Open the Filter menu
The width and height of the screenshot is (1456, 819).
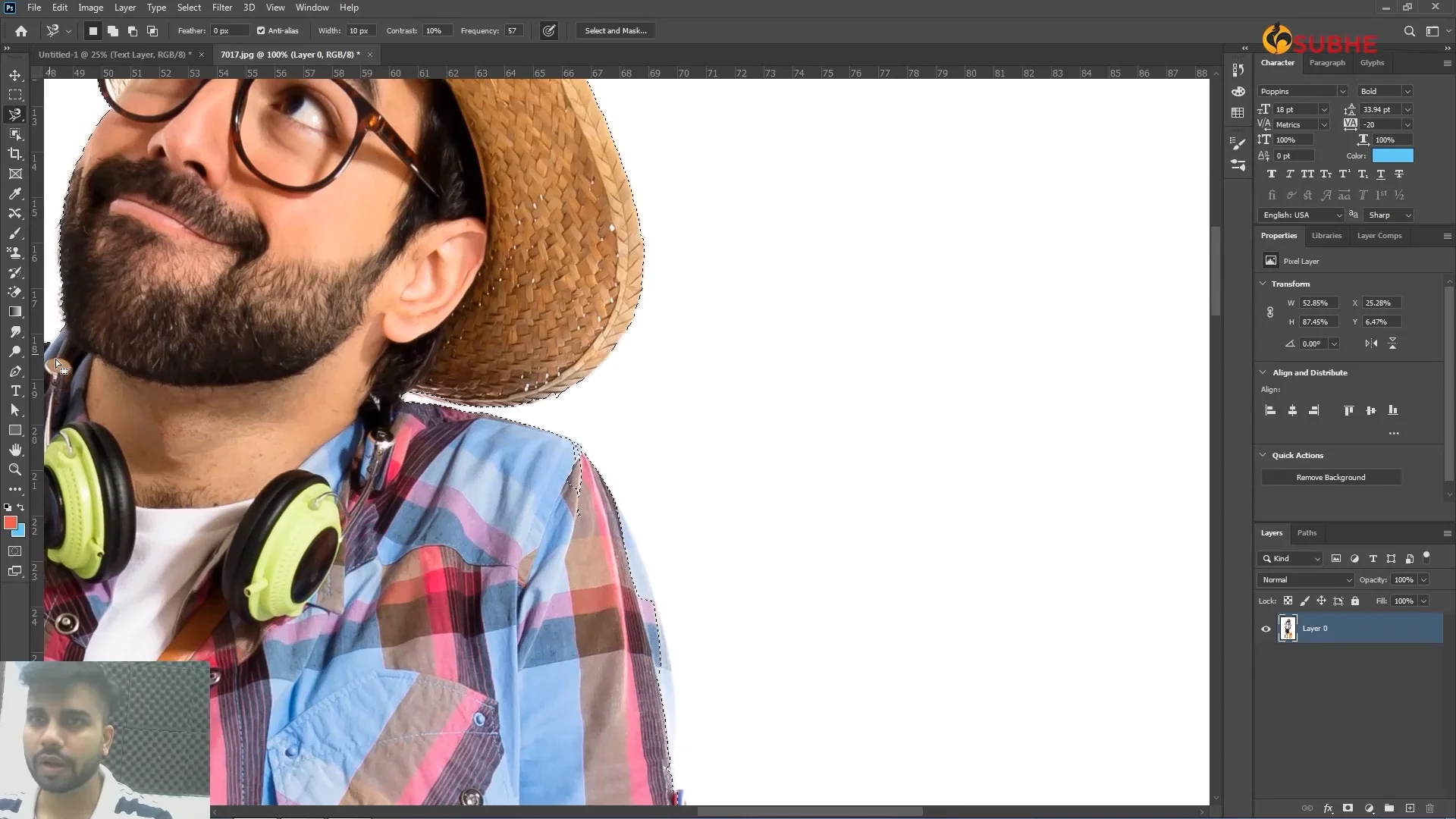(221, 8)
